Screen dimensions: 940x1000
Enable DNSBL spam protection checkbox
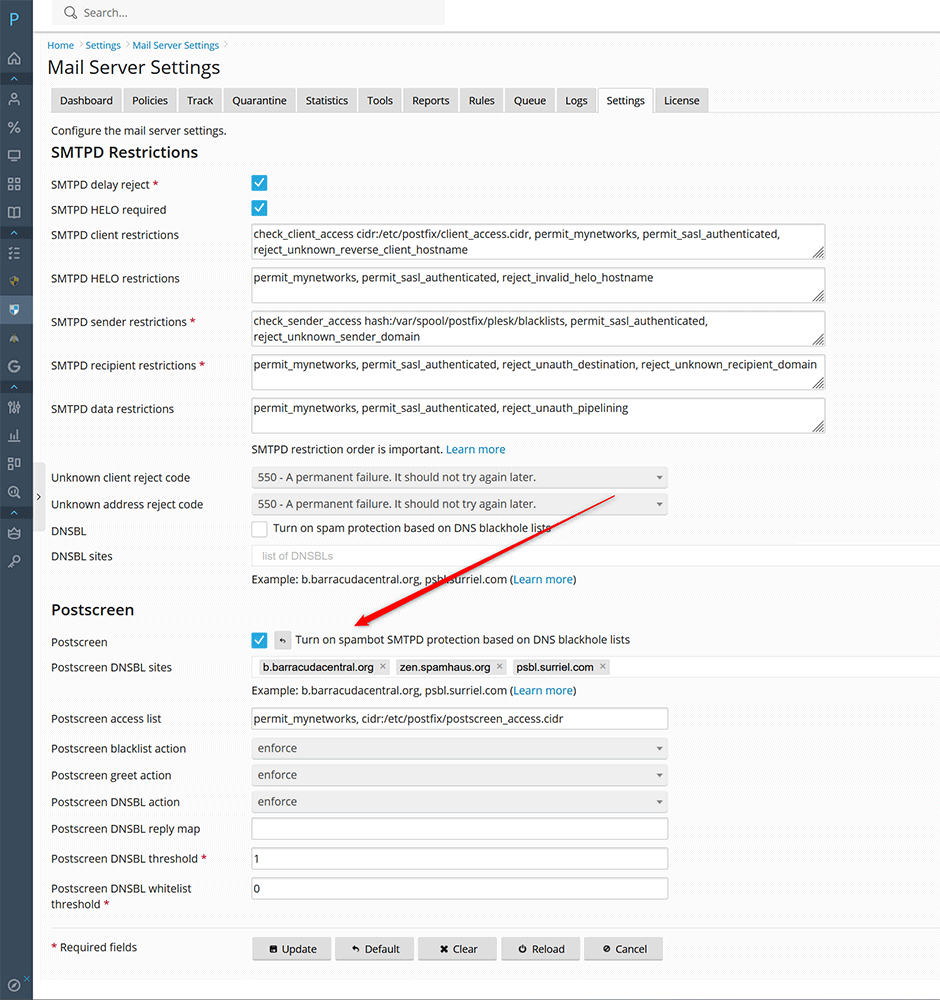click(x=259, y=529)
